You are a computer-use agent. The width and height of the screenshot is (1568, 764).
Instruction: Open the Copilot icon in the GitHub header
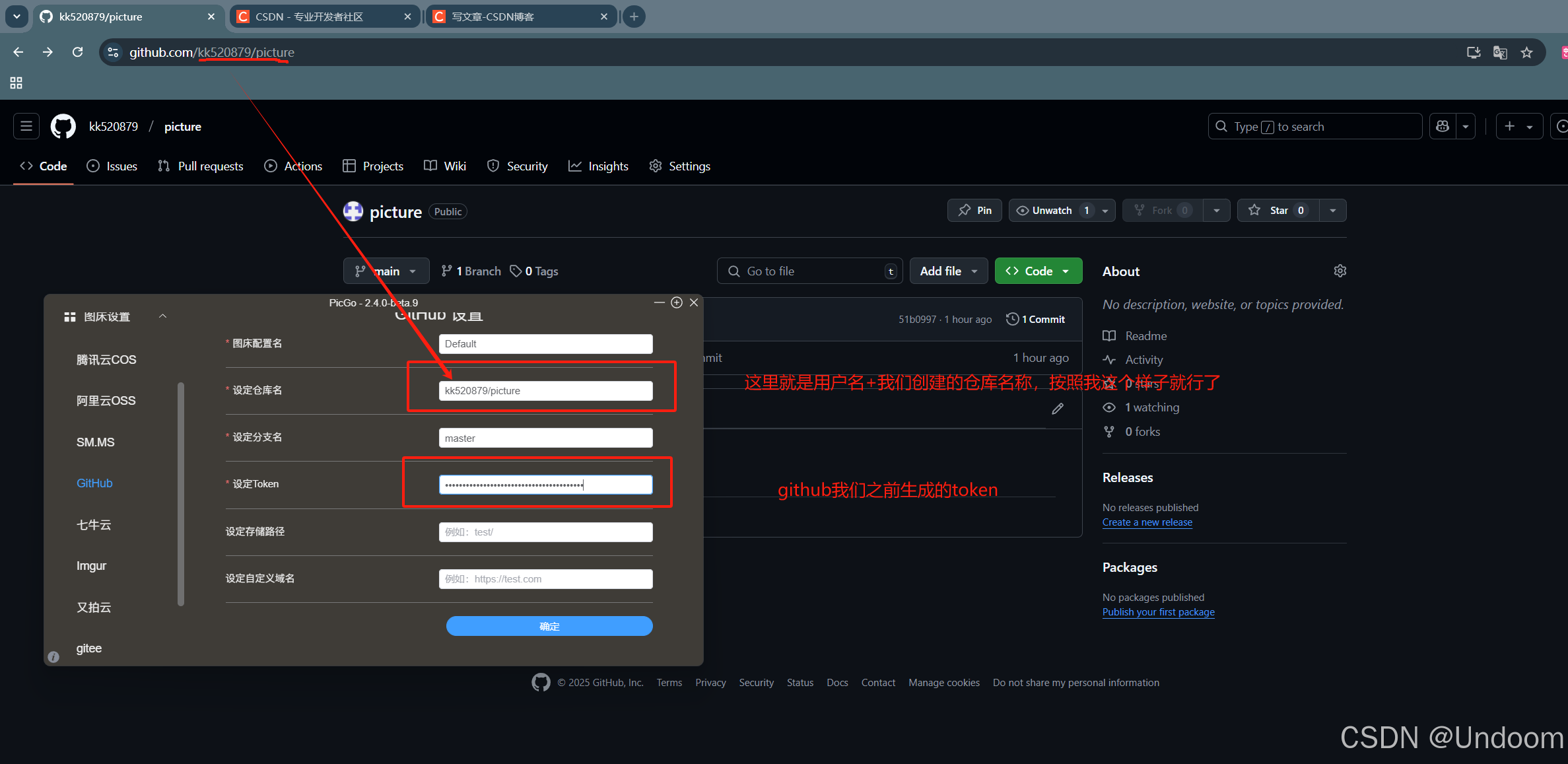tap(1443, 126)
